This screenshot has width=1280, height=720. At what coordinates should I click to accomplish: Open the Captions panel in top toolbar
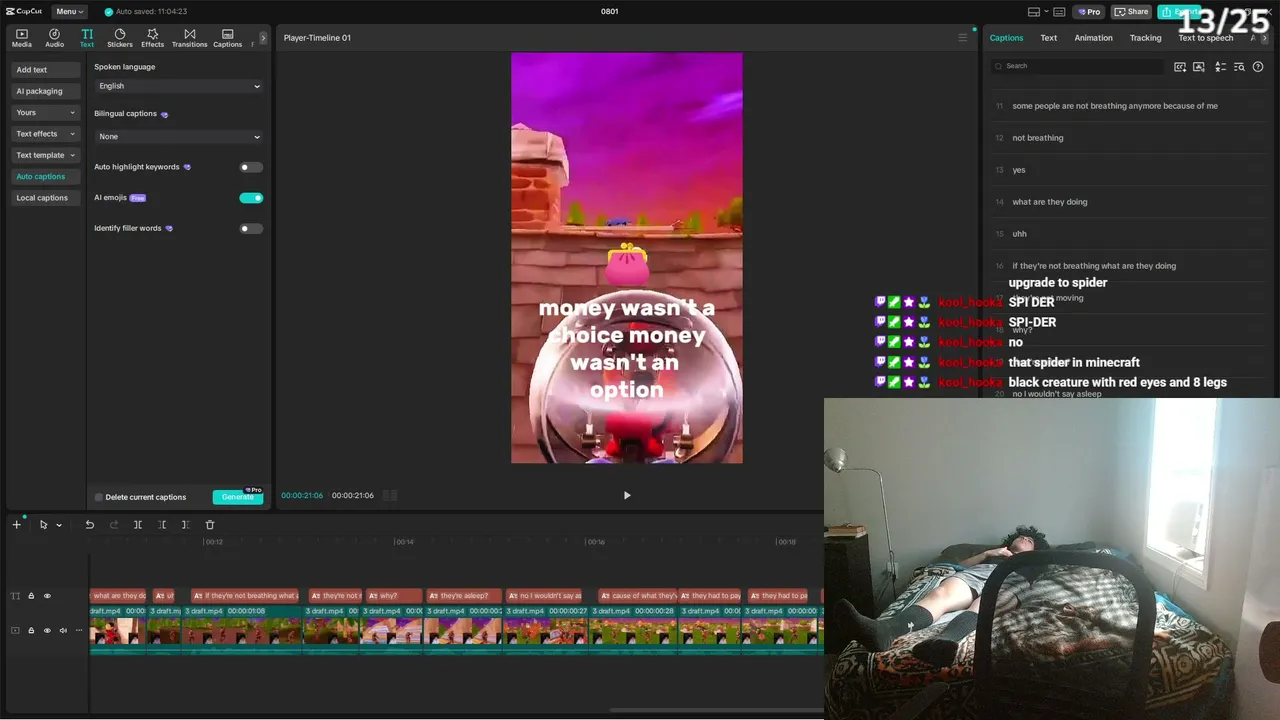point(227,38)
